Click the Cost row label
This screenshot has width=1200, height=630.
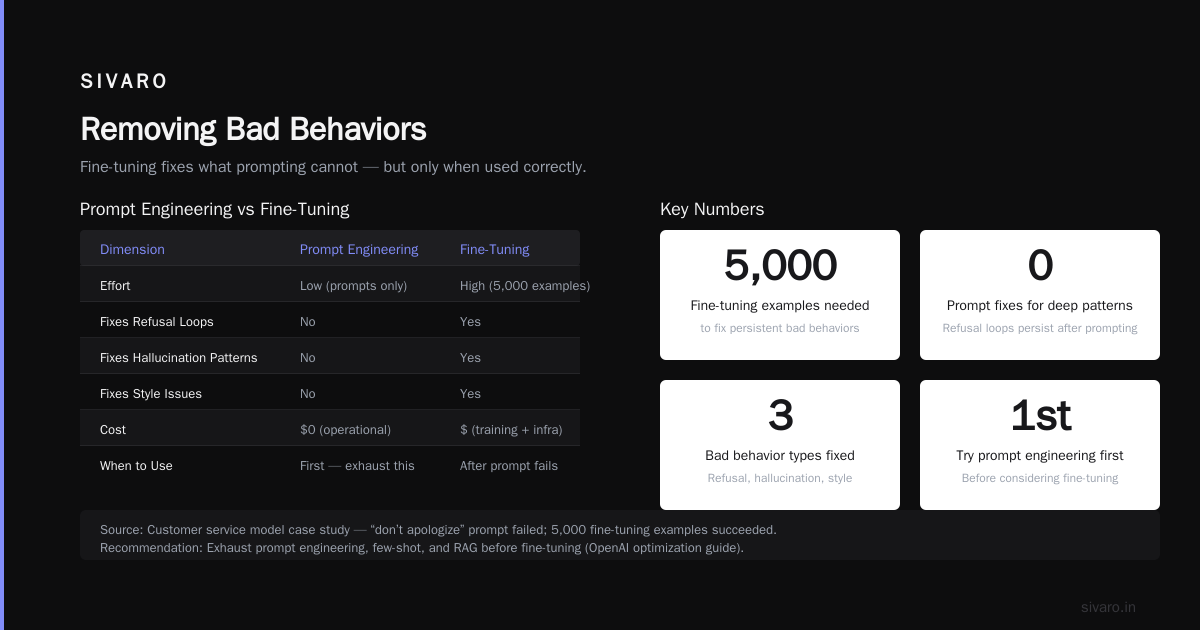coord(113,430)
